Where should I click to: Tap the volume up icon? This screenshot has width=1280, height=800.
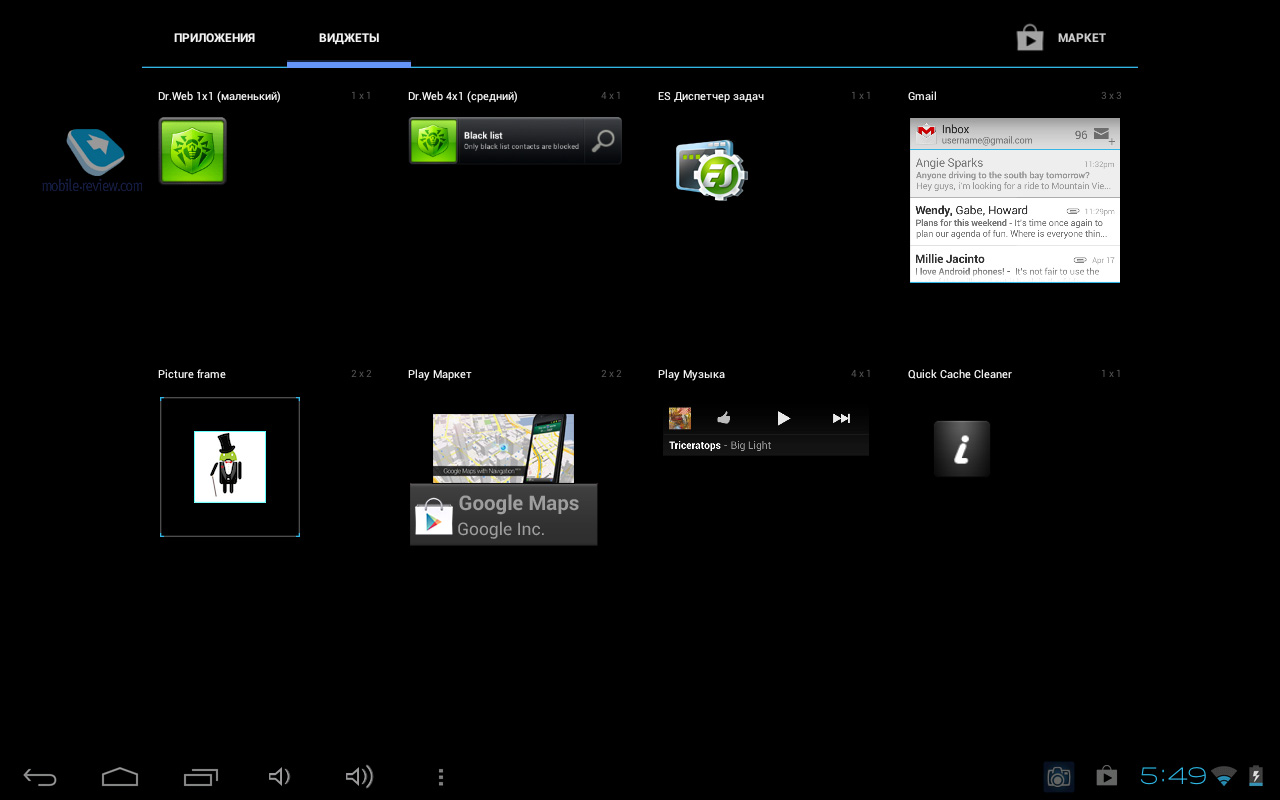pos(359,777)
